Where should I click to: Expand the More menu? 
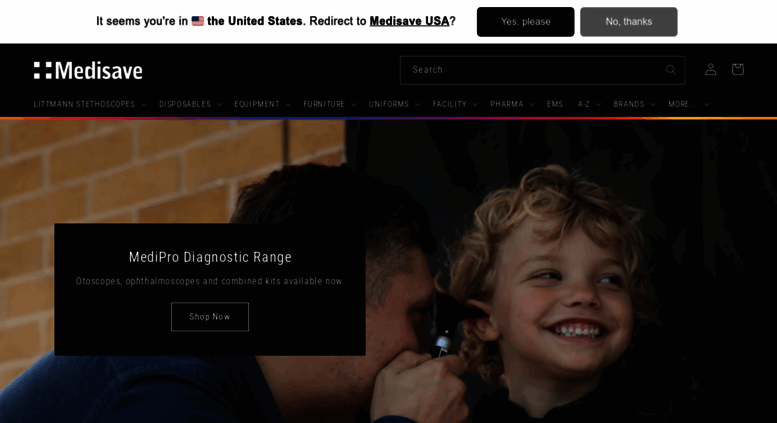point(688,104)
